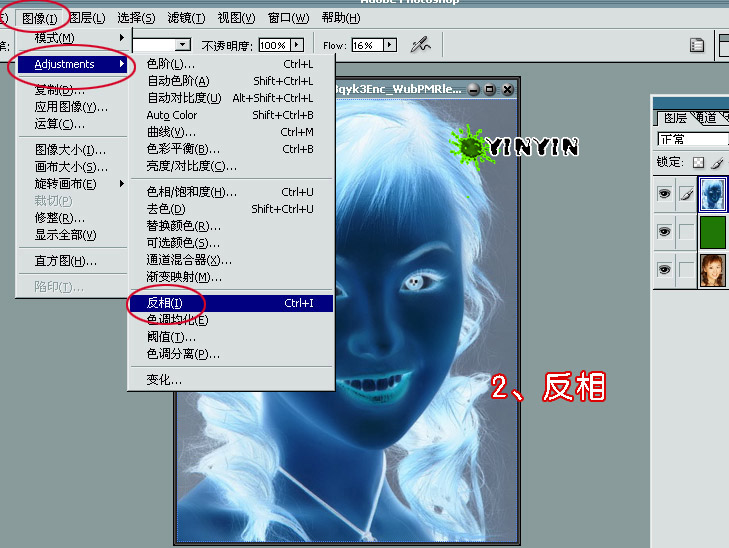Open 曲线(V)... adjustment
This screenshot has height=548, width=729.
click(x=231, y=132)
